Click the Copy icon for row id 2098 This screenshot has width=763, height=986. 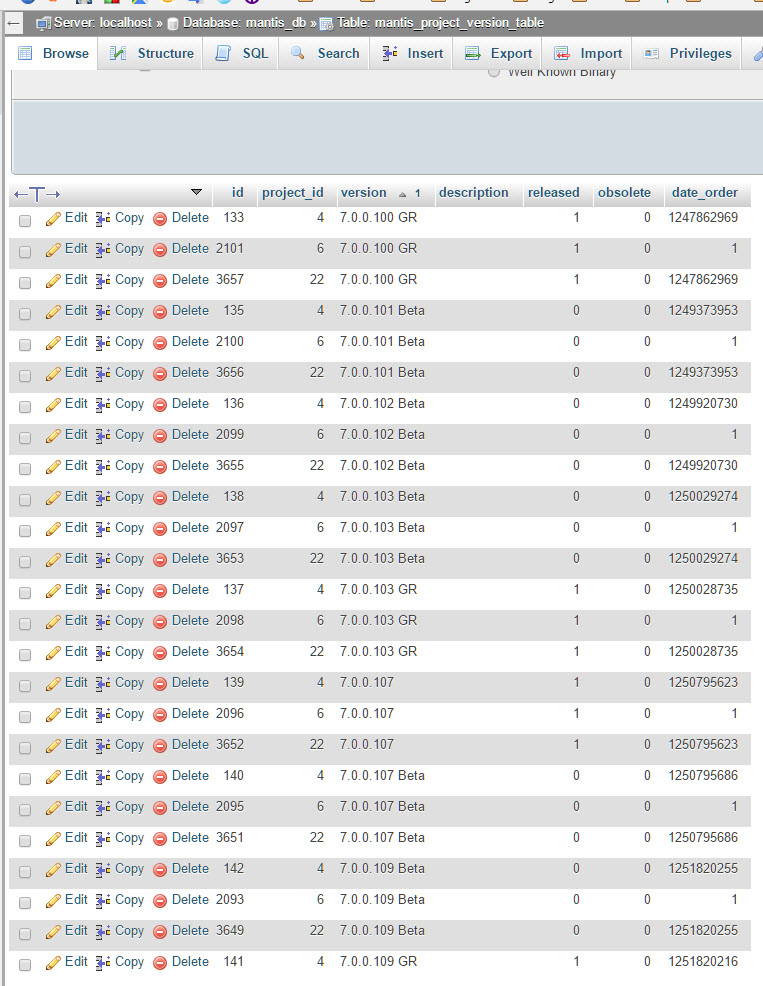click(103, 622)
